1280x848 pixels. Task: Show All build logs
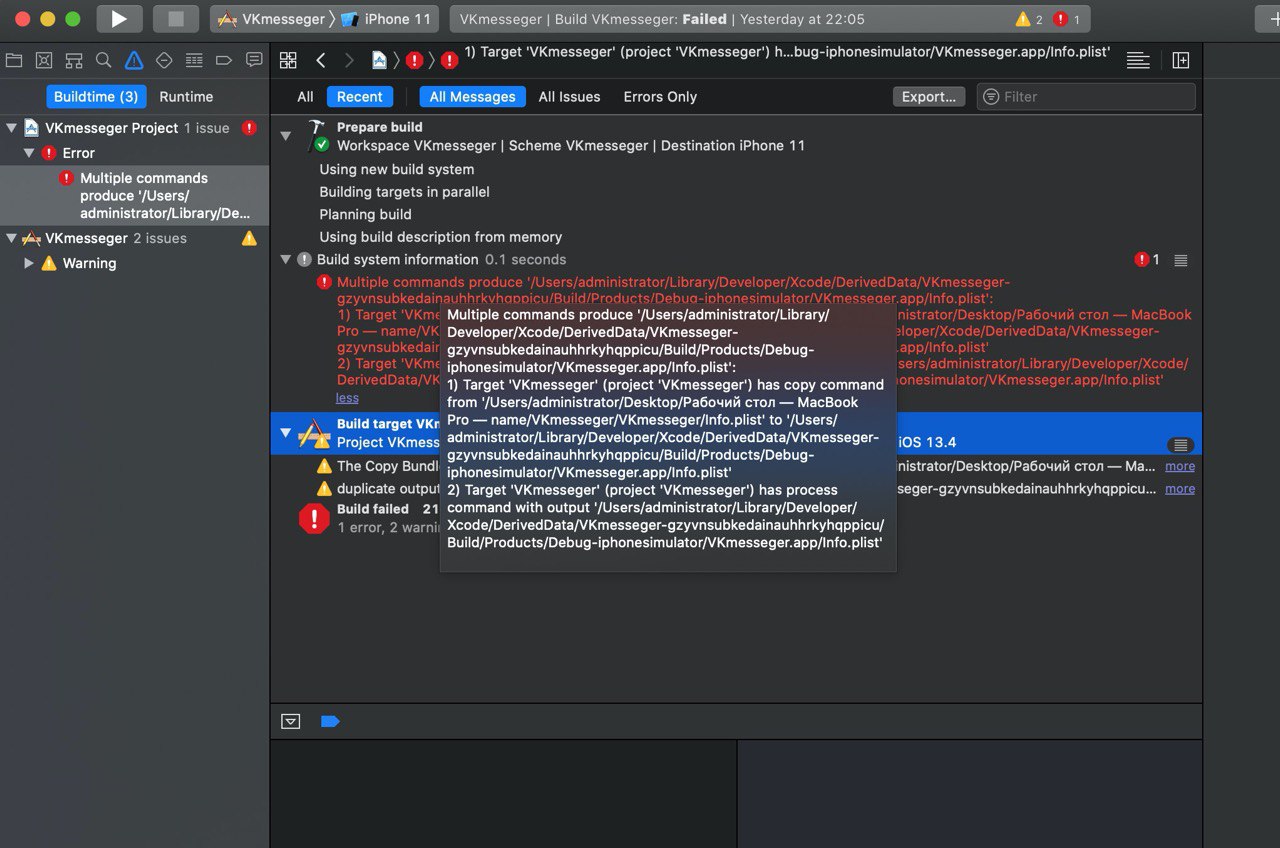[305, 97]
